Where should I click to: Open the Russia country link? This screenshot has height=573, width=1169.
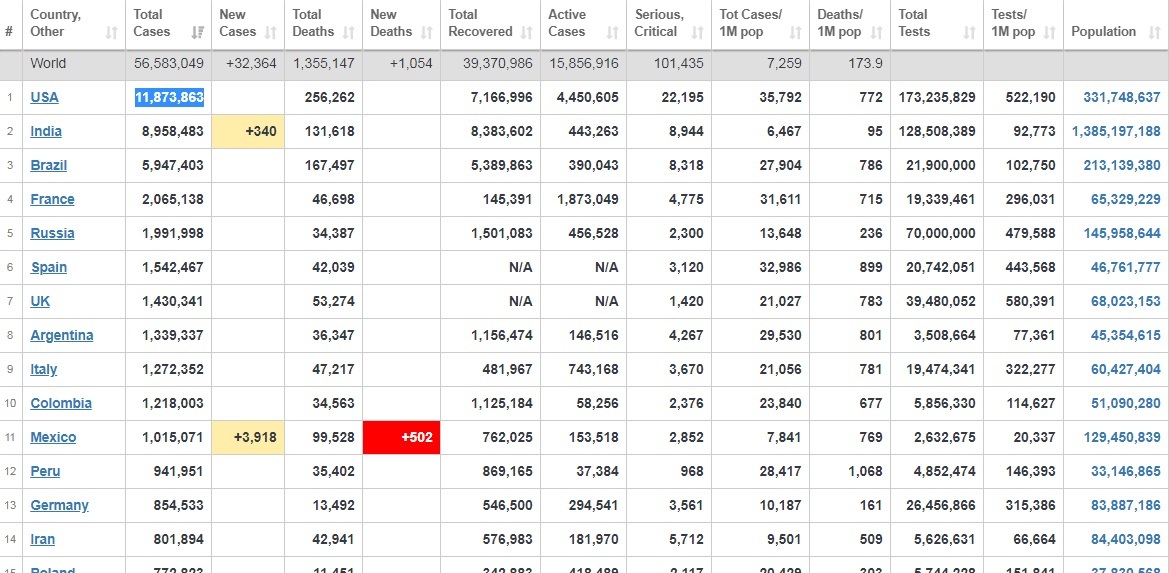pos(52,233)
